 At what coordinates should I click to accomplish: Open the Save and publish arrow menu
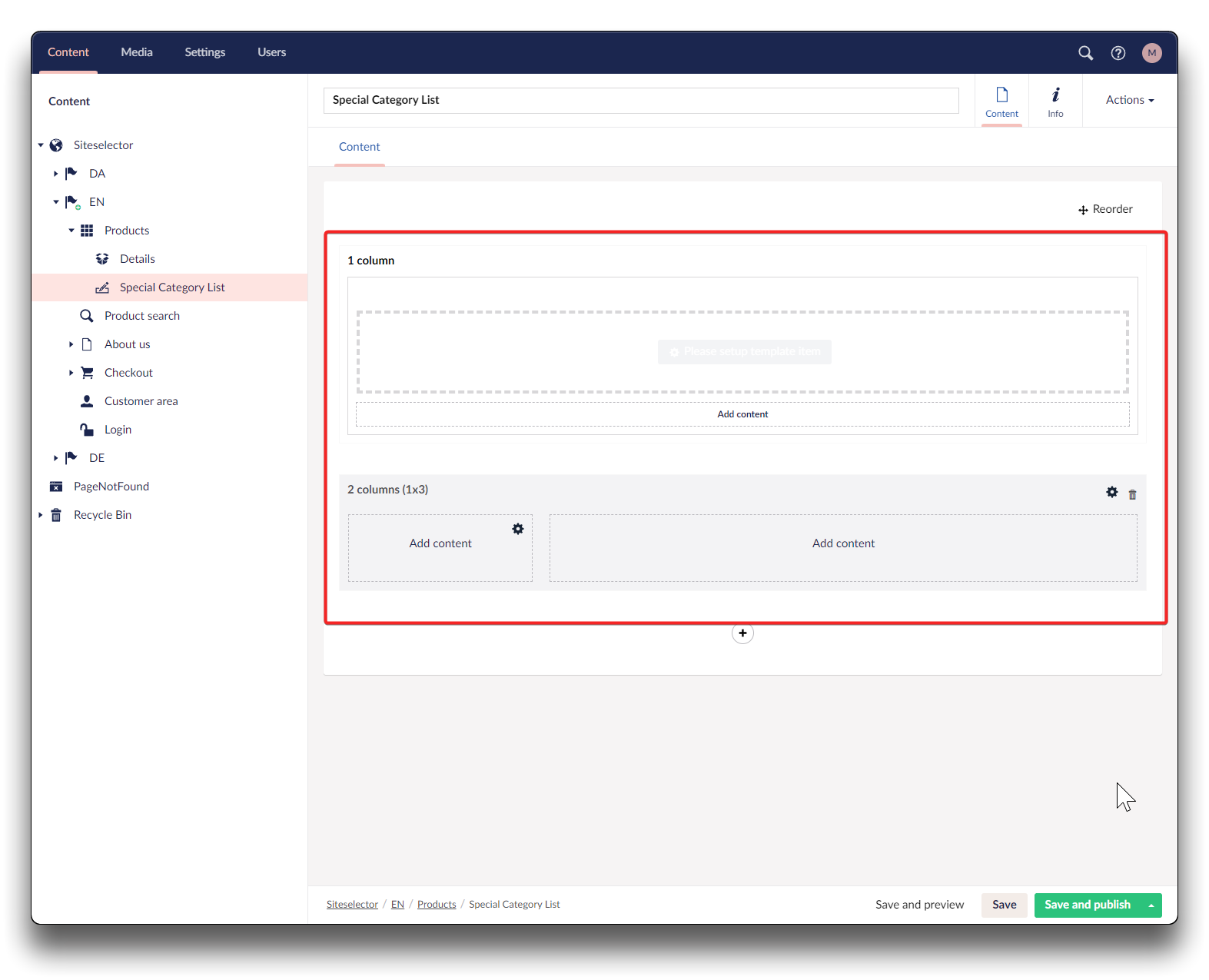click(x=1151, y=905)
